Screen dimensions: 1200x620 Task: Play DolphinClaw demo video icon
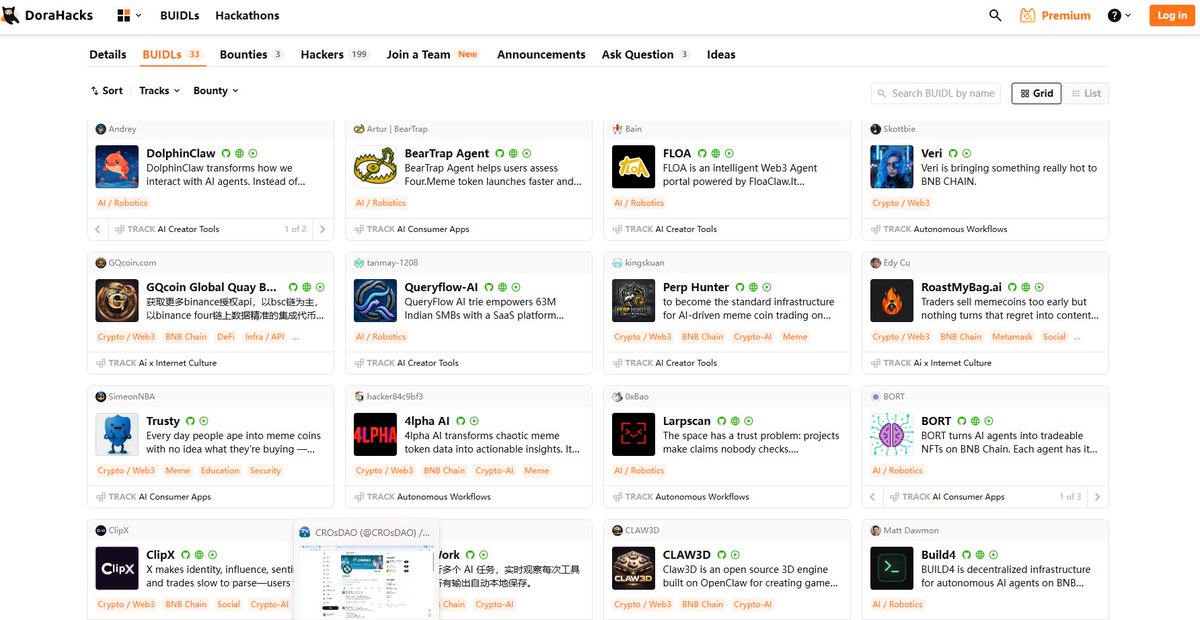point(253,153)
